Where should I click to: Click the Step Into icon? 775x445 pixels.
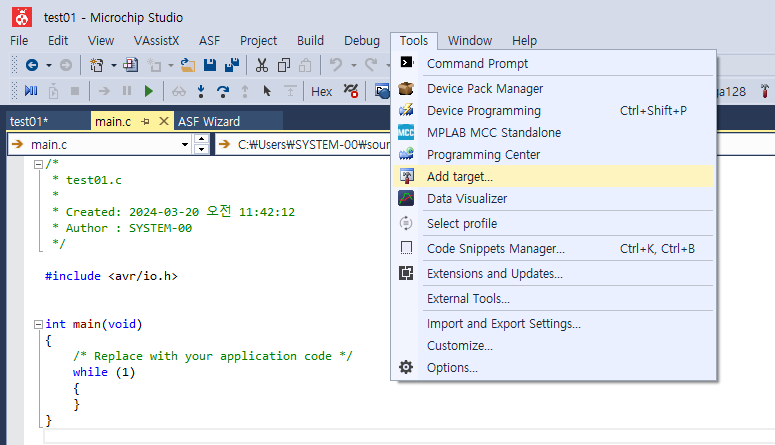pyautogui.click(x=201, y=91)
